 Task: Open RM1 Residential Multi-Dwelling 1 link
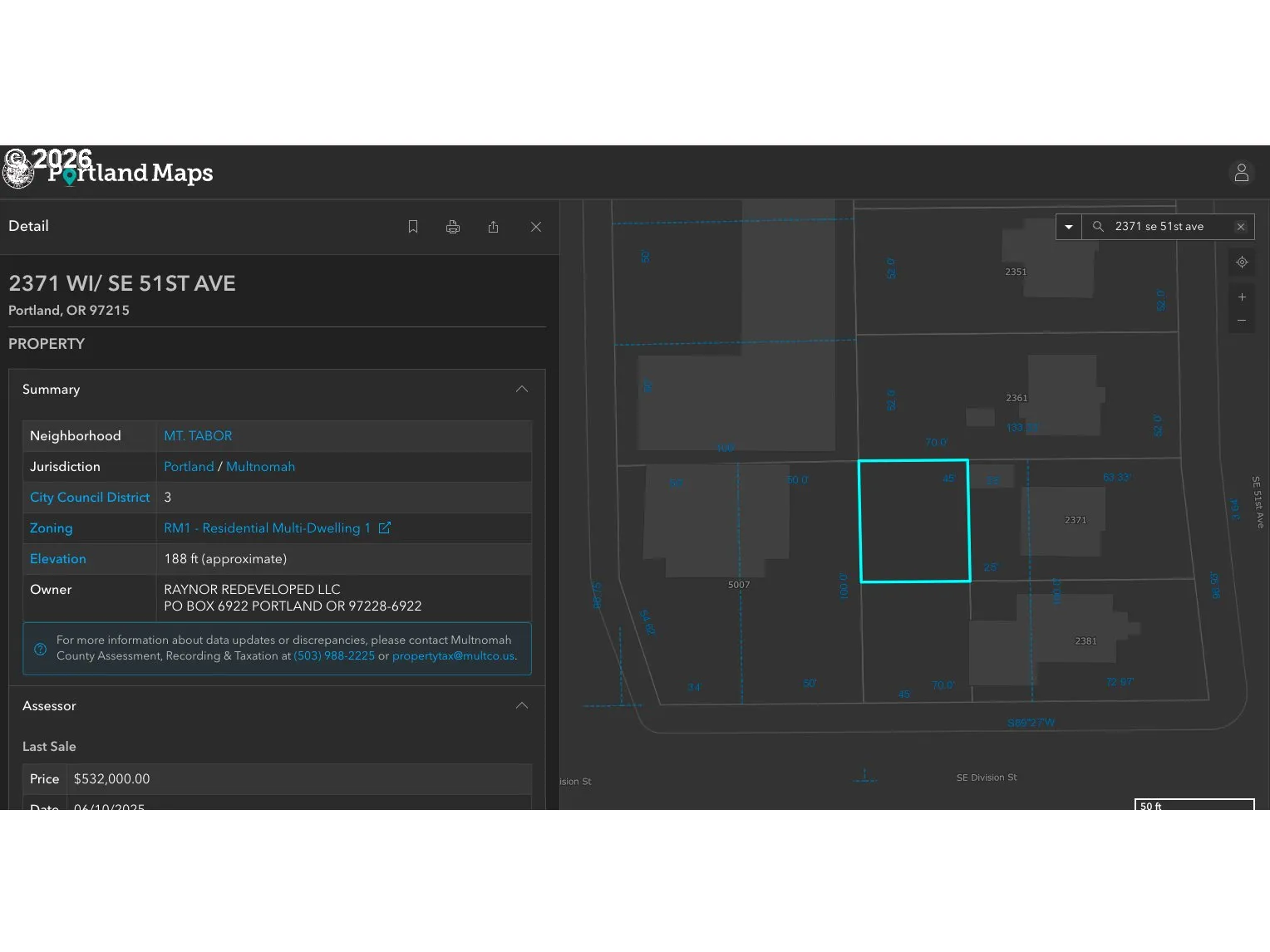point(267,528)
